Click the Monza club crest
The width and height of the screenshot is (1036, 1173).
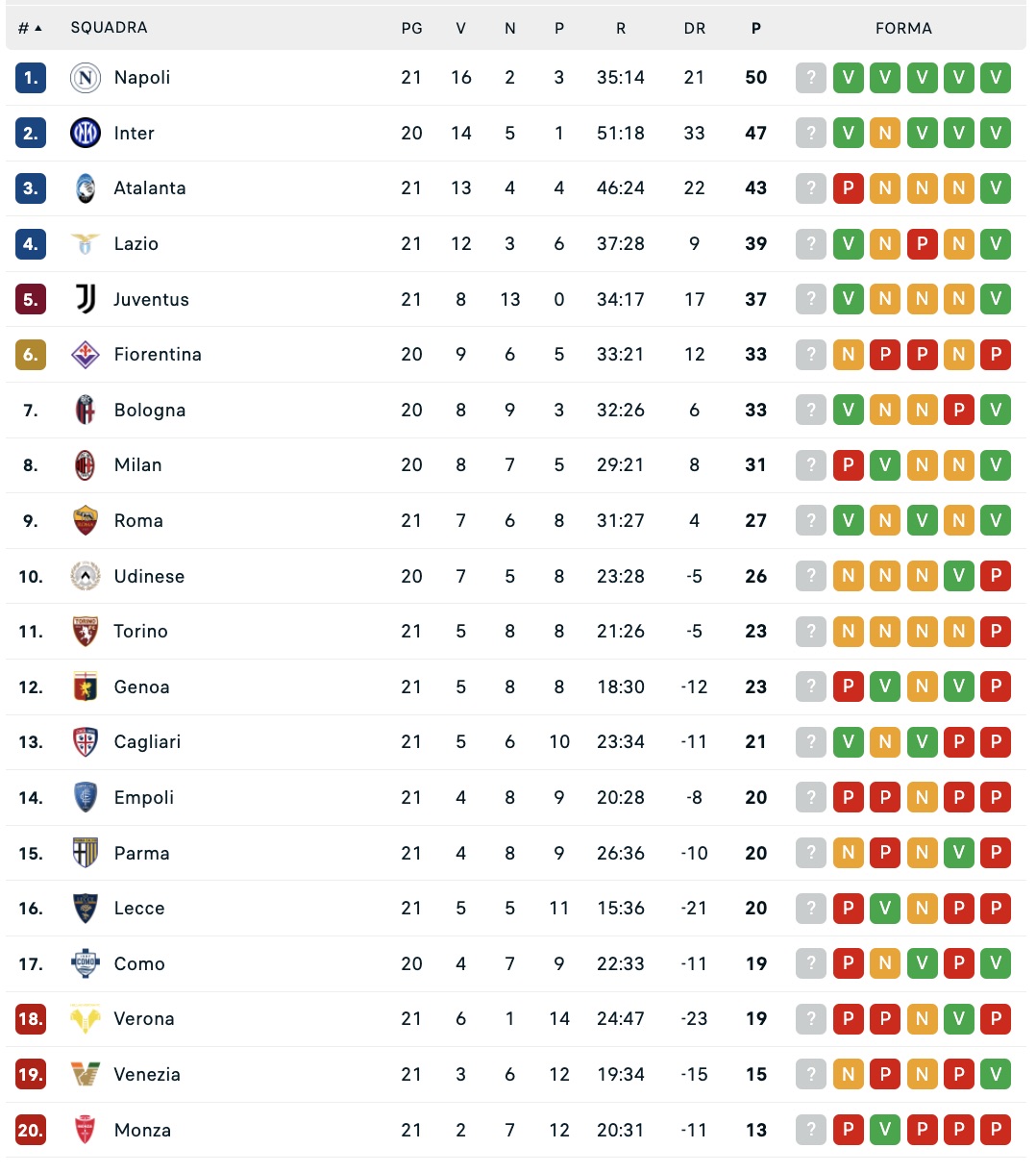86,1130
